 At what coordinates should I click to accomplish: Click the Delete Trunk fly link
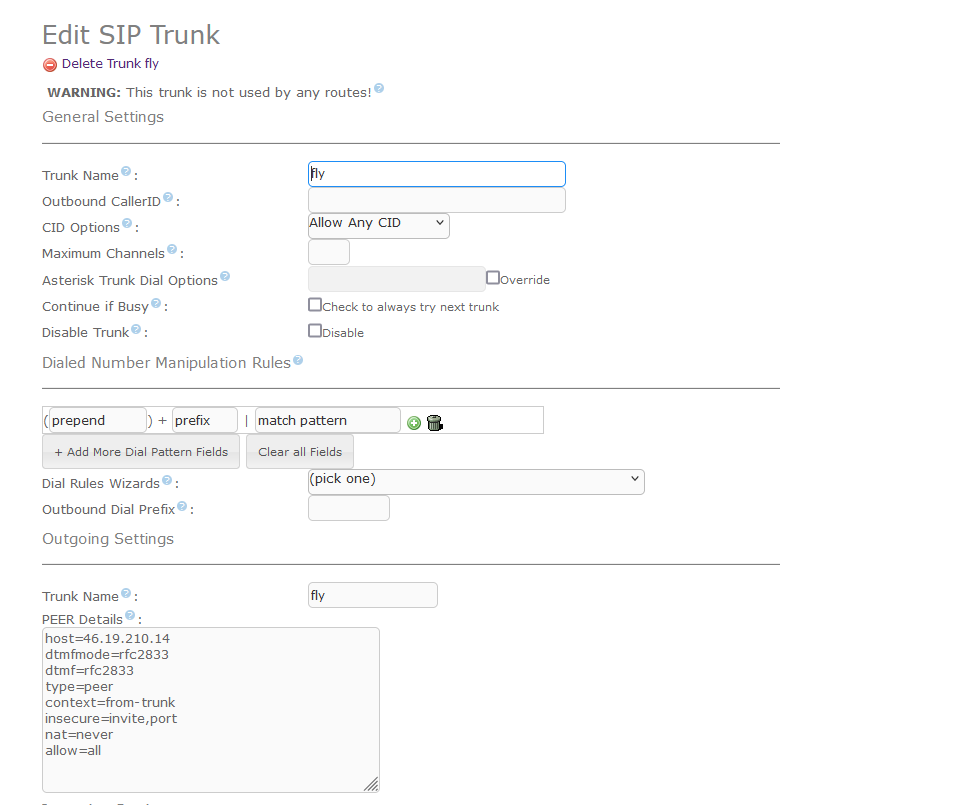110,64
